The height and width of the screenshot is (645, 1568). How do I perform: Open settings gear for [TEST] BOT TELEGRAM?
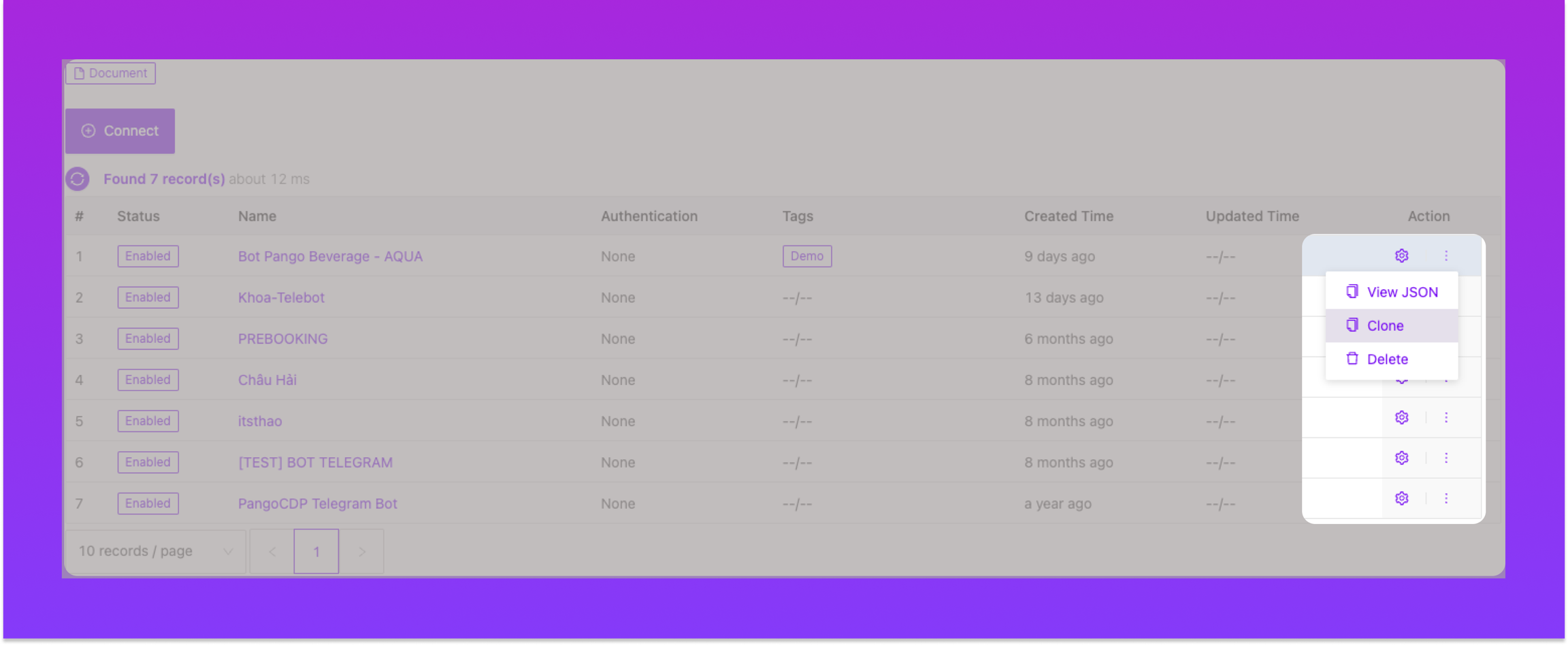click(x=1401, y=459)
